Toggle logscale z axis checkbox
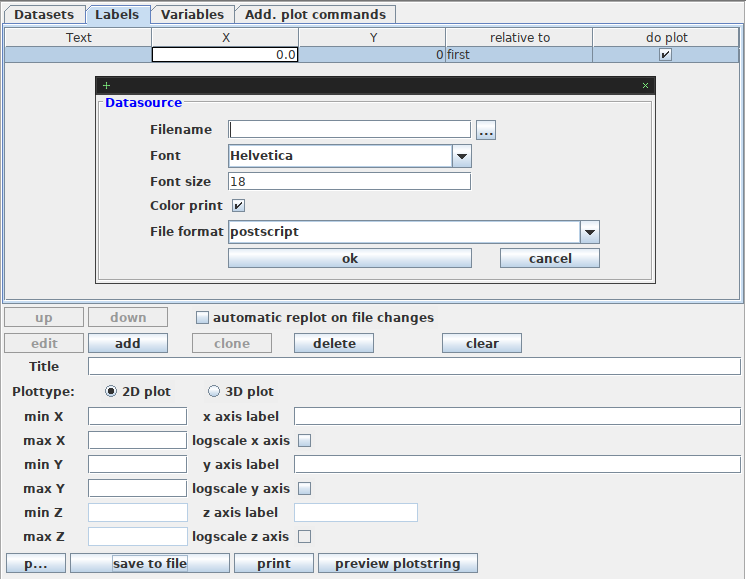746x579 pixels. [304, 537]
